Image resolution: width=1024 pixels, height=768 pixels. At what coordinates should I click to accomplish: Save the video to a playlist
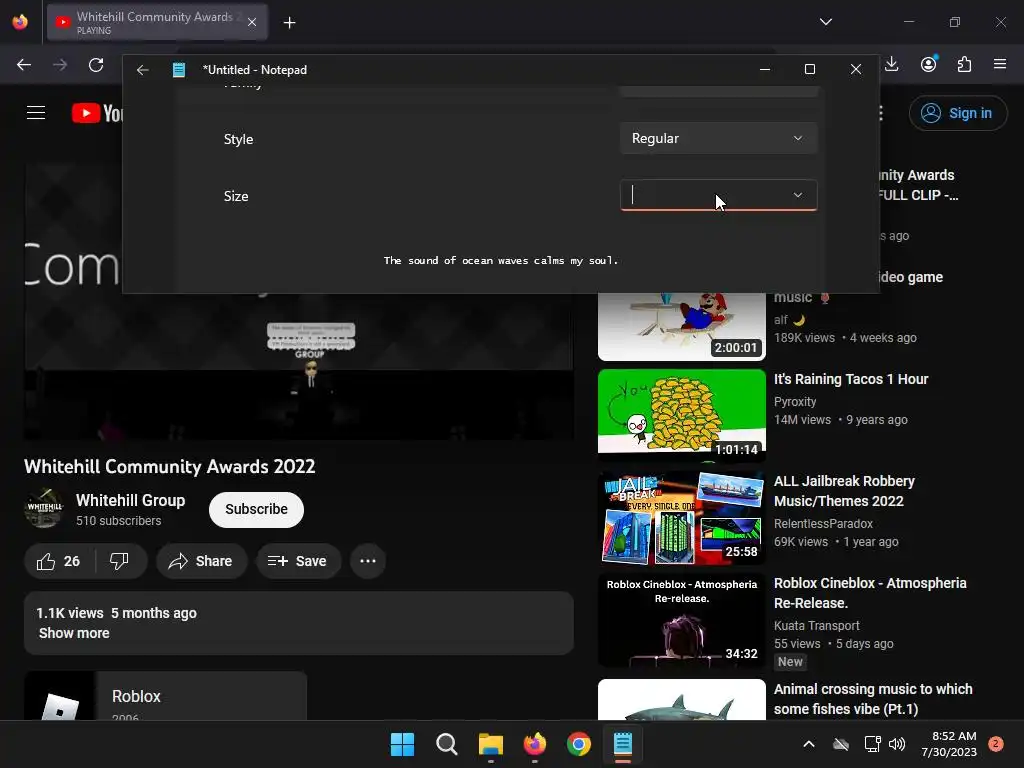click(x=298, y=561)
